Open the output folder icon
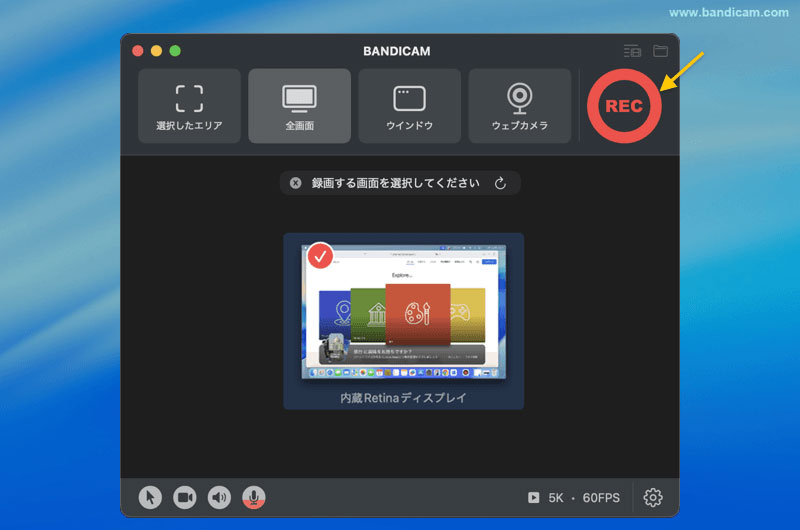800x530 pixels. coord(661,51)
